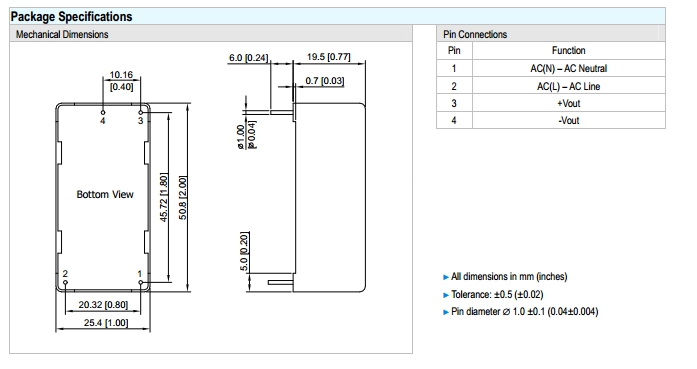Click the Bottom View label in drawing
The height and width of the screenshot is (369, 697).
point(105,194)
